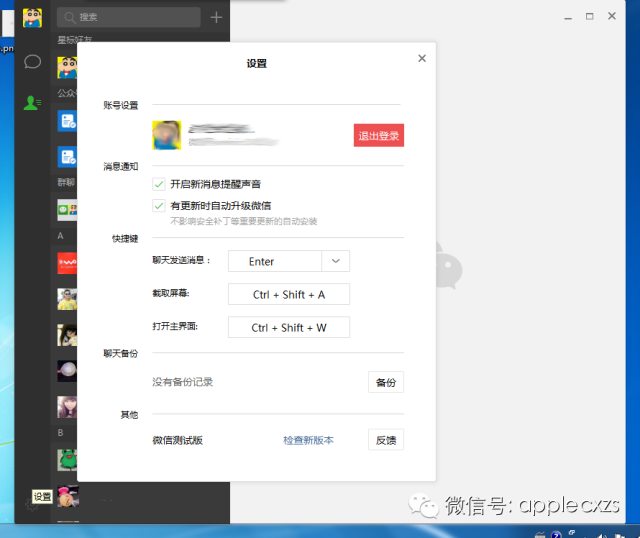This screenshot has height=538, width=640.
Task: Select contact avatar of man in sunglasses
Action: click(x=67, y=299)
